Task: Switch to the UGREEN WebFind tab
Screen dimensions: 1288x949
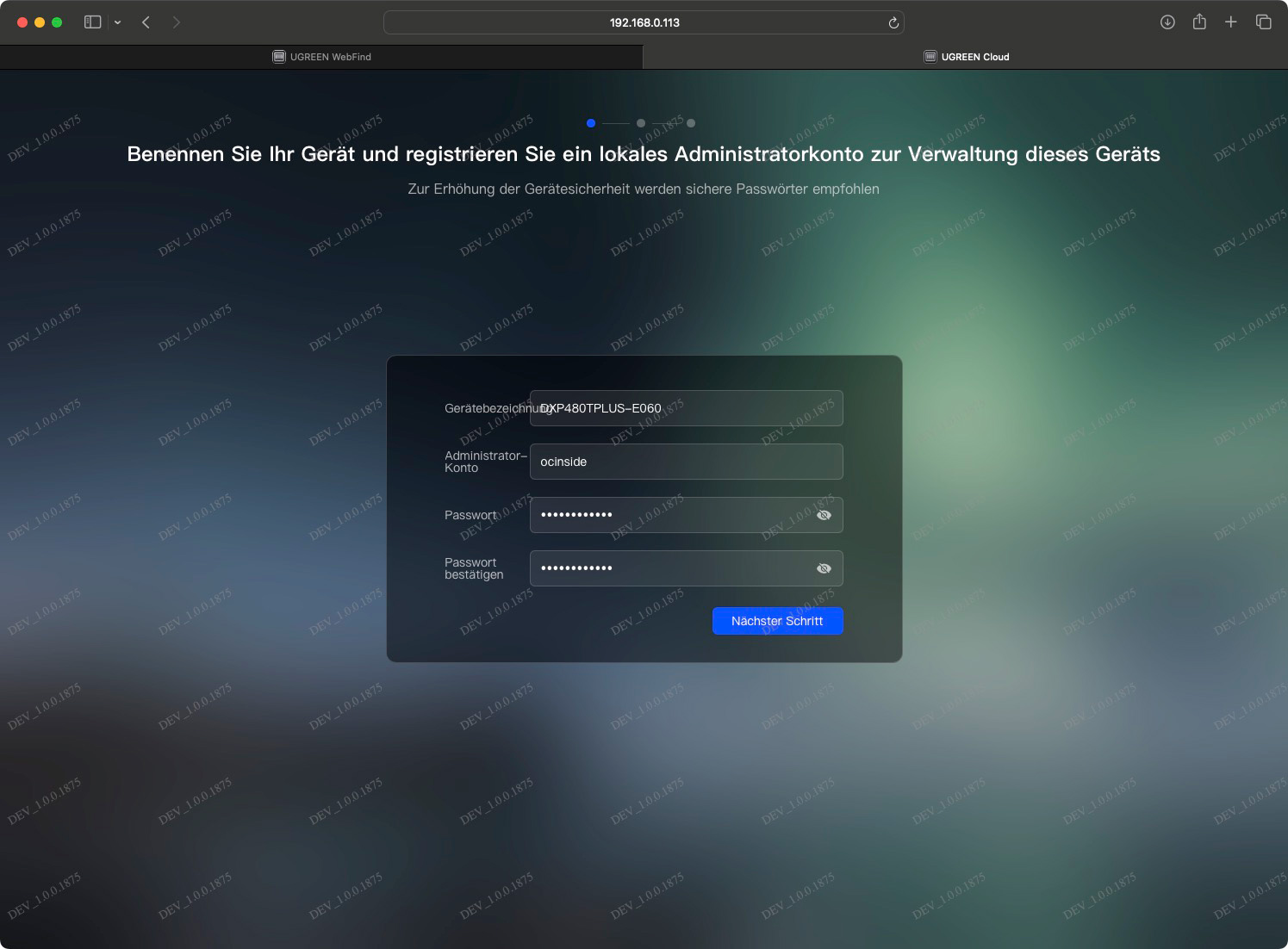Action: point(321,57)
